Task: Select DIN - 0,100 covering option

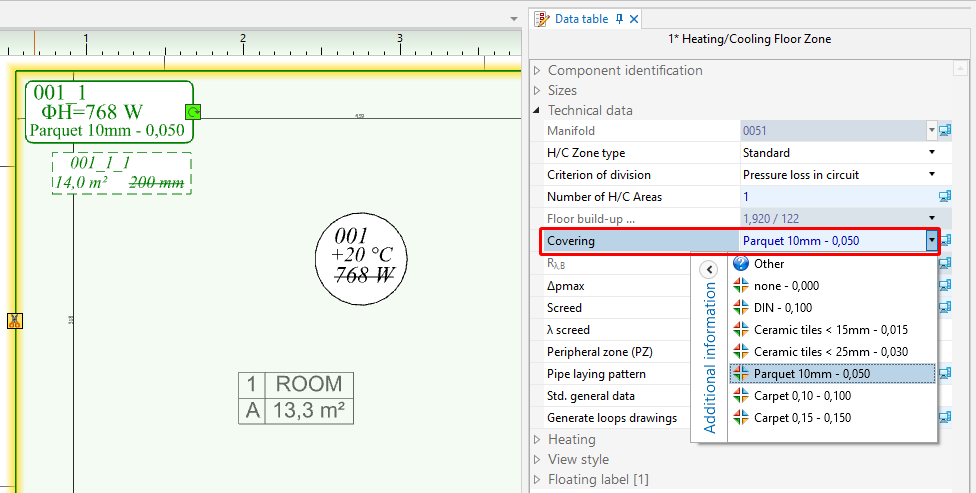Action: (783, 308)
